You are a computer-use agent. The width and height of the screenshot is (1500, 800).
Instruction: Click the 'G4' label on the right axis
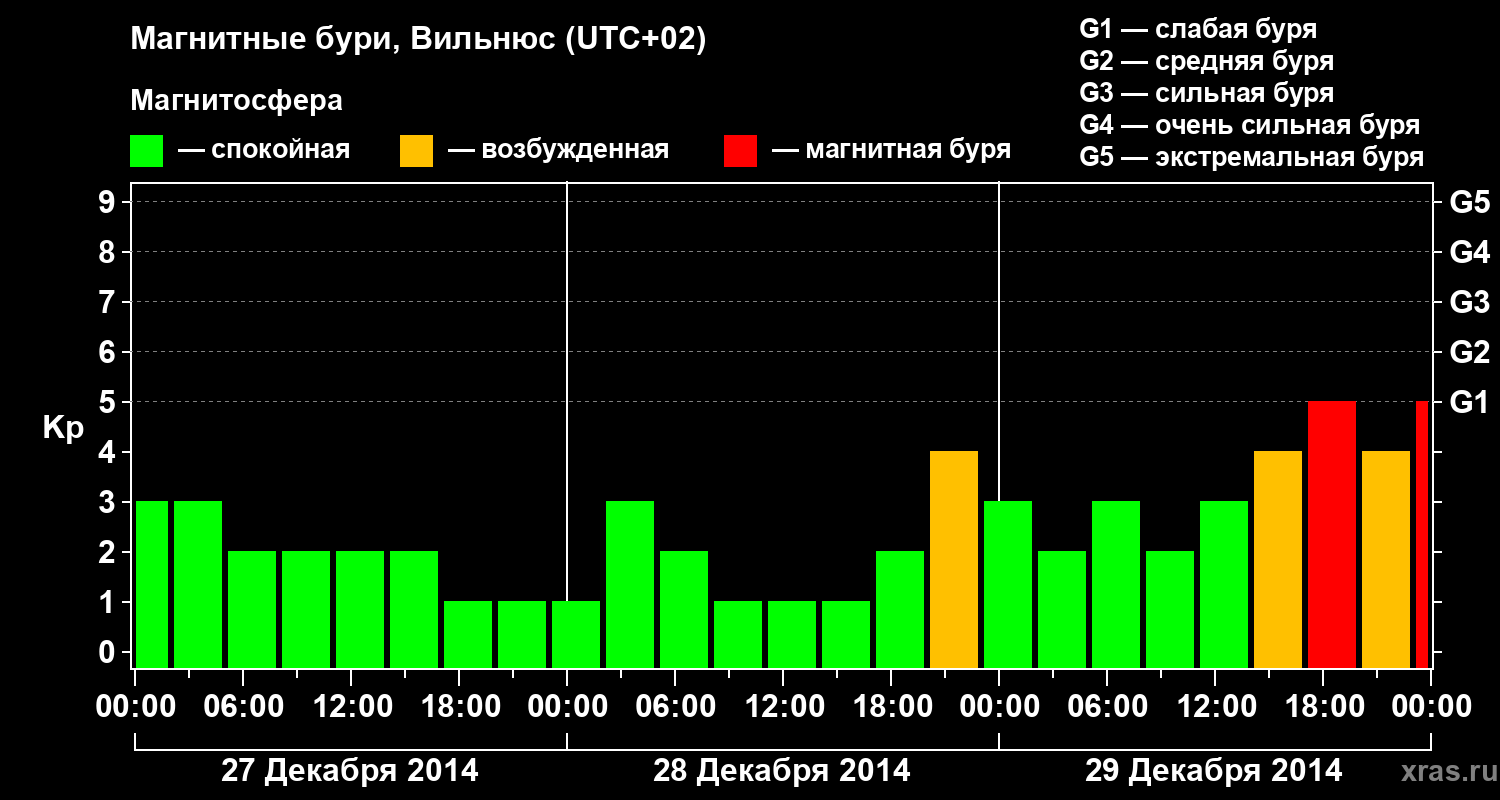(x=1469, y=252)
